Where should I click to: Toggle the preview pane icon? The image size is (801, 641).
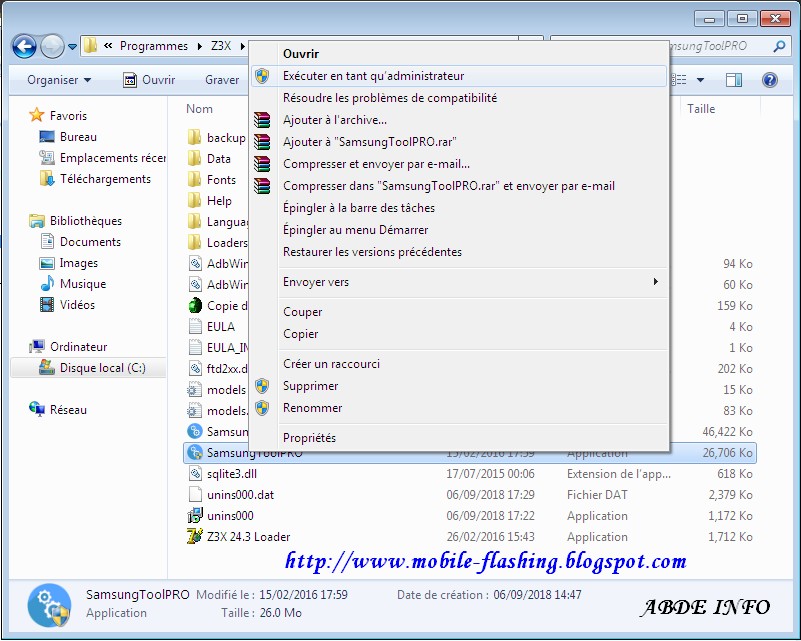click(734, 80)
